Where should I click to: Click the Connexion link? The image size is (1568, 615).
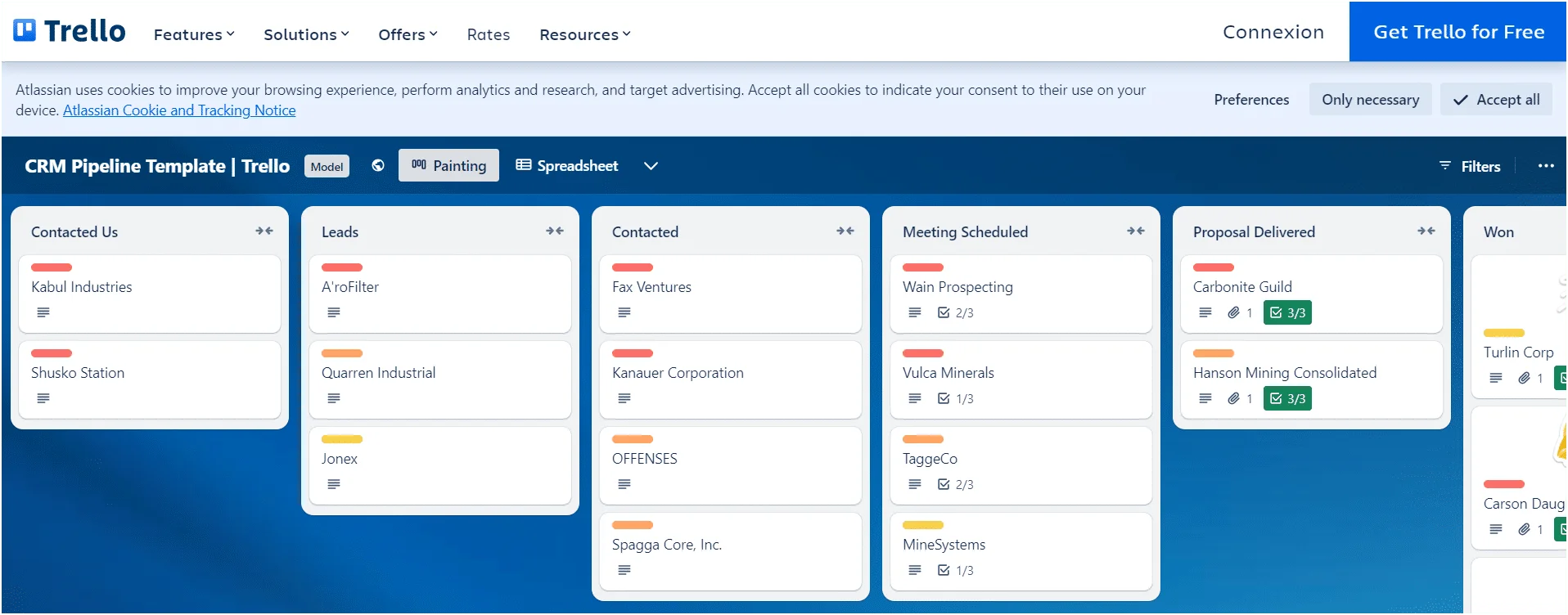[x=1273, y=32]
